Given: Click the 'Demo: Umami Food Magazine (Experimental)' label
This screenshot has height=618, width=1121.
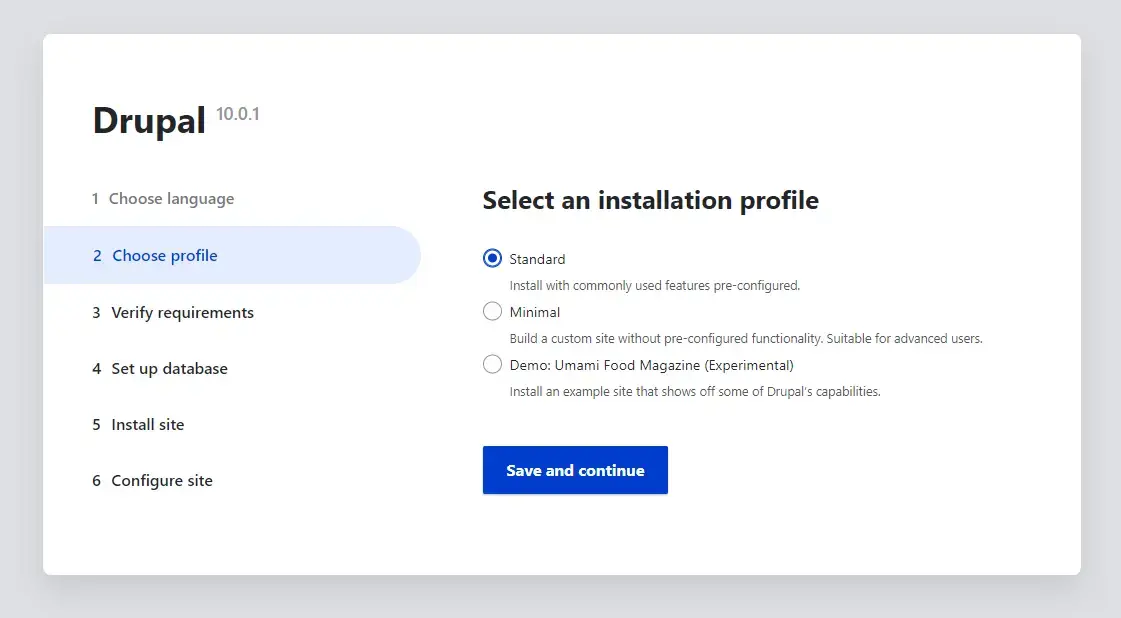Looking at the screenshot, I should point(651,365).
